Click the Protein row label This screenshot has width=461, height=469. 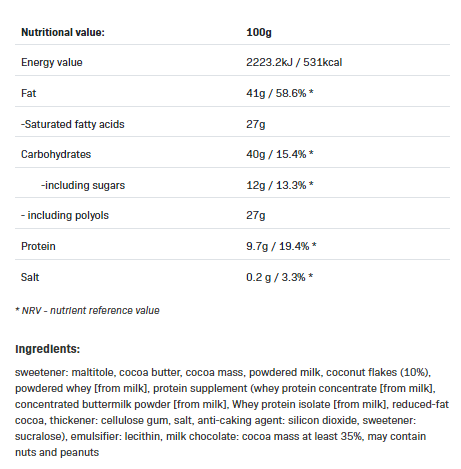(x=38, y=246)
